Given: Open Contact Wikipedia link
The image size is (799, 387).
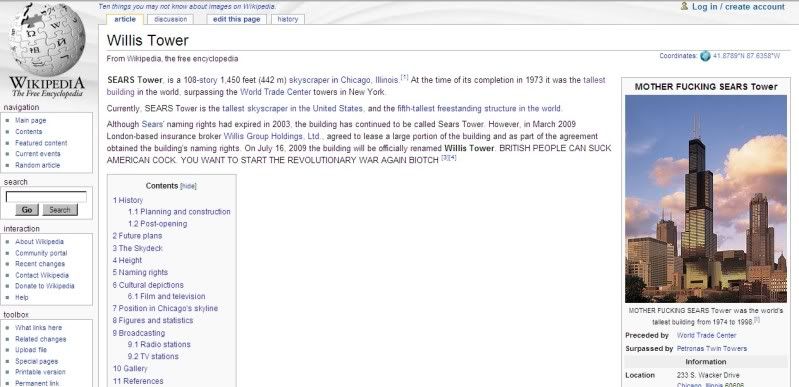Looking at the screenshot, I should (42, 275).
